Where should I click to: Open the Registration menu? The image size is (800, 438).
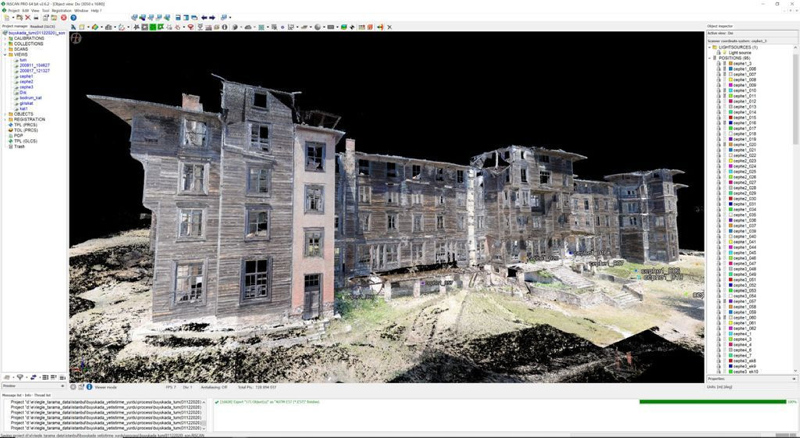60,10
